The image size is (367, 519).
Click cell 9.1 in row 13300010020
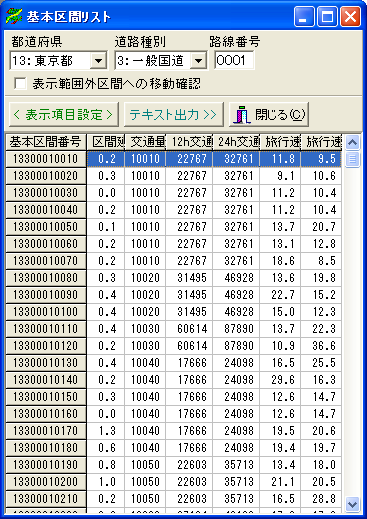click(x=280, y=176)
